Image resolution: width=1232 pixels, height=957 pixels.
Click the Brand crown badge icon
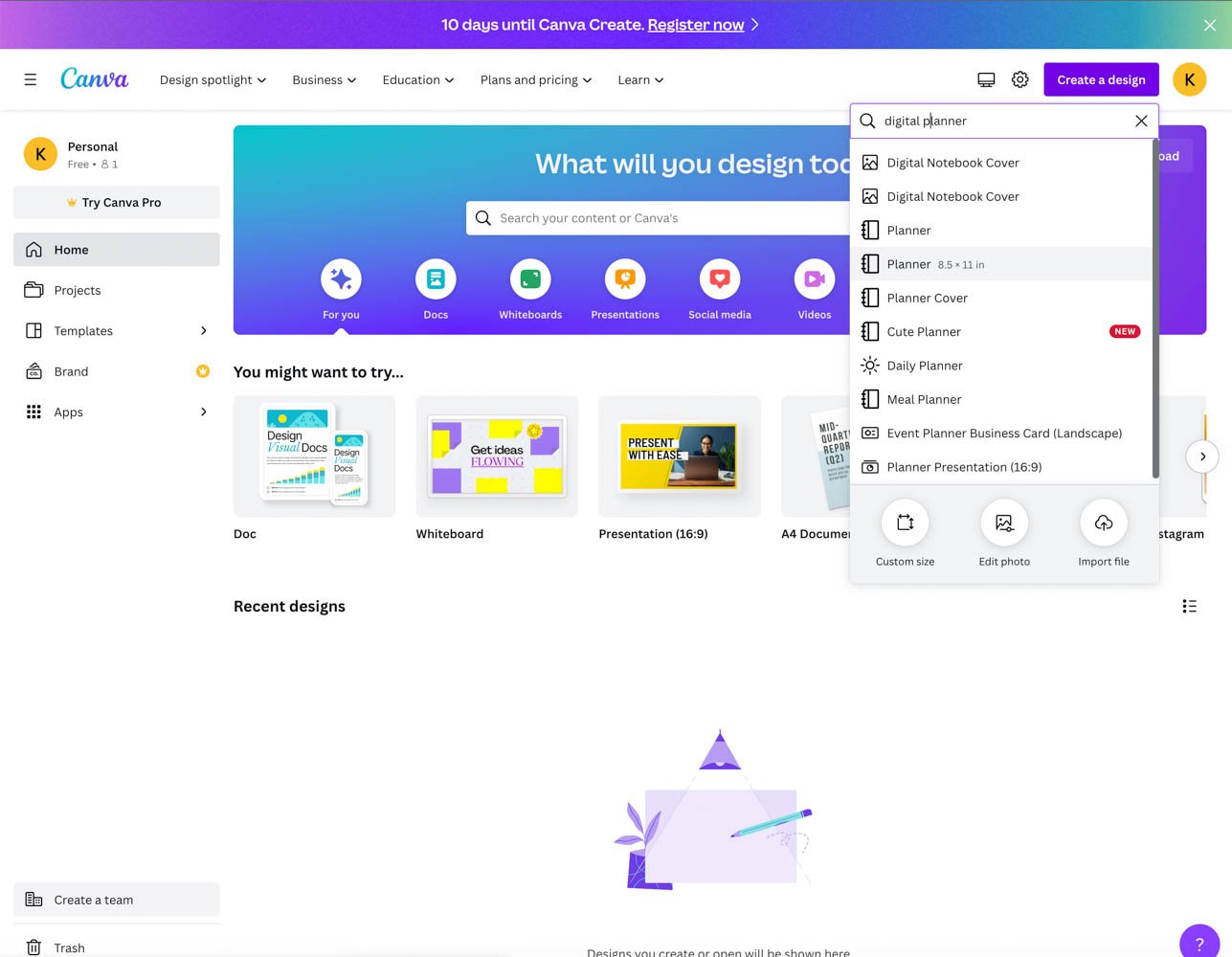pyautogui.click(x=203, y=371)
